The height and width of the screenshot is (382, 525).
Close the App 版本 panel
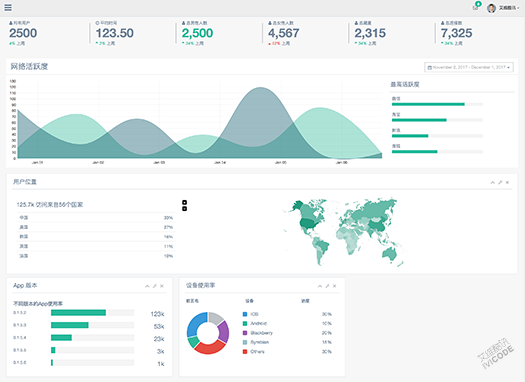pos(162,286)
